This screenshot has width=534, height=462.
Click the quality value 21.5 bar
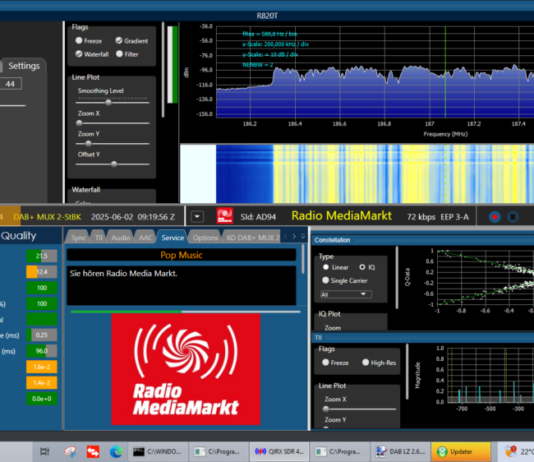tap(42, 256)
